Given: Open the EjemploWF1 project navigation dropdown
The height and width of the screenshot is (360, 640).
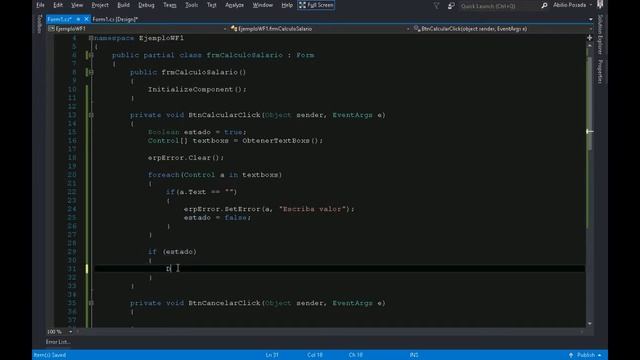Looking at the screenshot, I should (137, 29).
